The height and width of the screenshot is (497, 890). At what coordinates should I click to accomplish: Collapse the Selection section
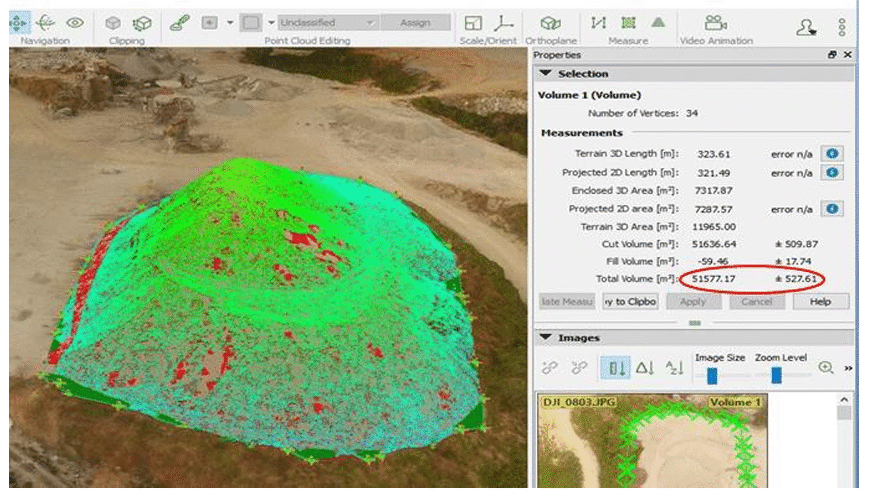545,73
